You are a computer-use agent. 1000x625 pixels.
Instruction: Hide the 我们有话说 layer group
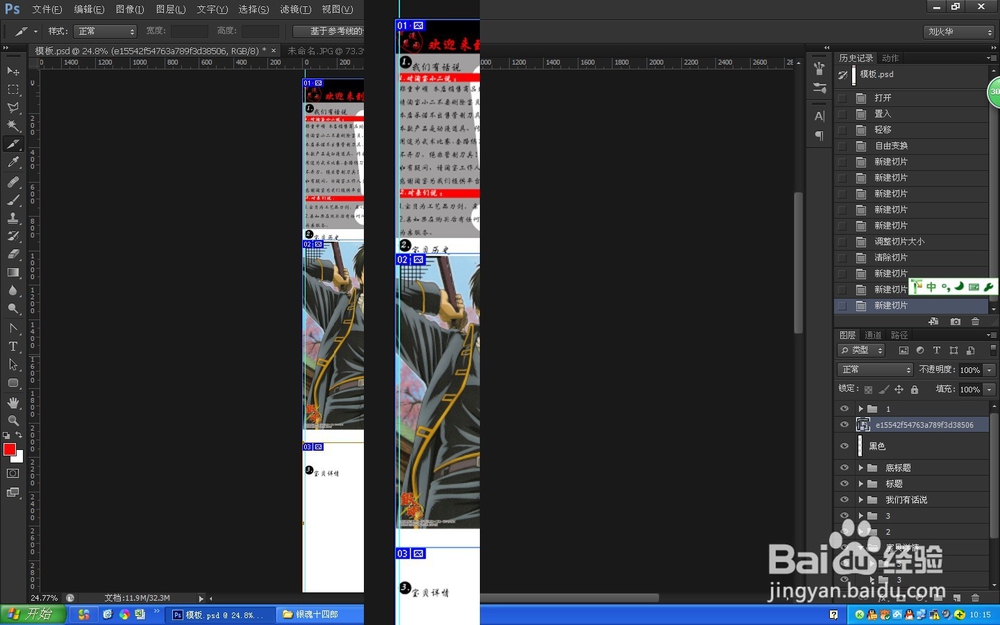point(844,499)
